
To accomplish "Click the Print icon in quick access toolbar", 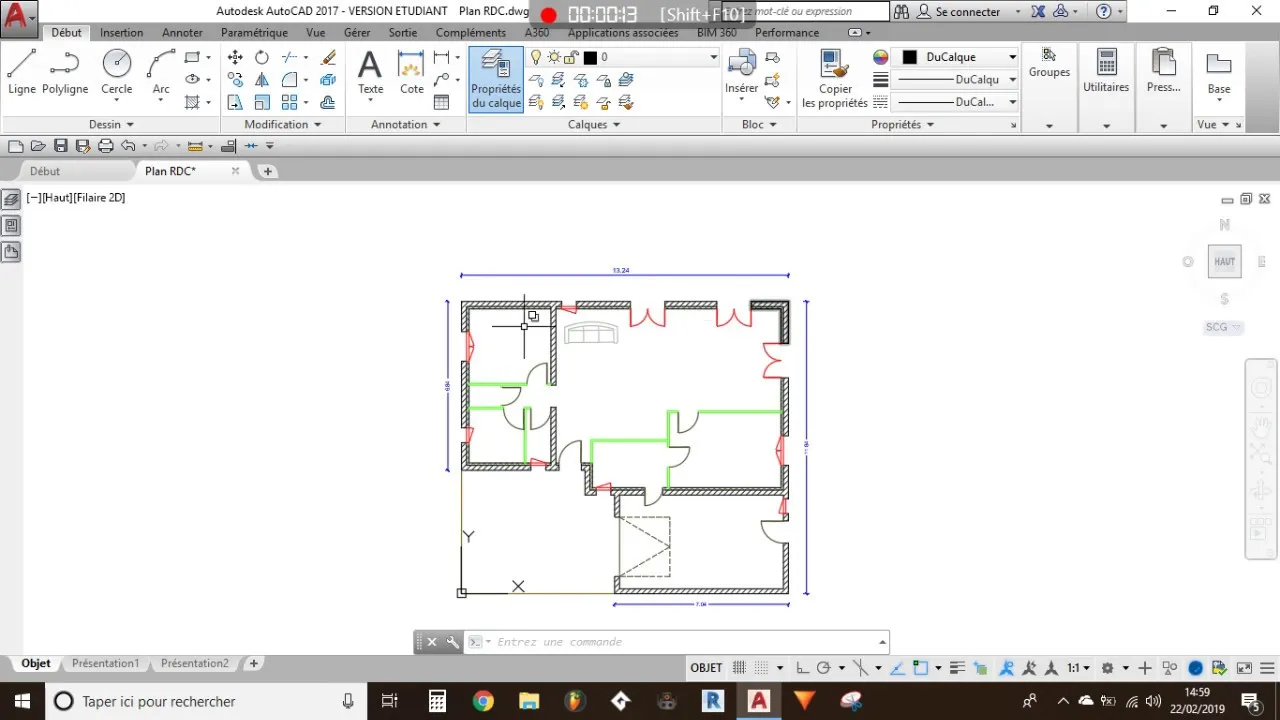I will point(105,146).
